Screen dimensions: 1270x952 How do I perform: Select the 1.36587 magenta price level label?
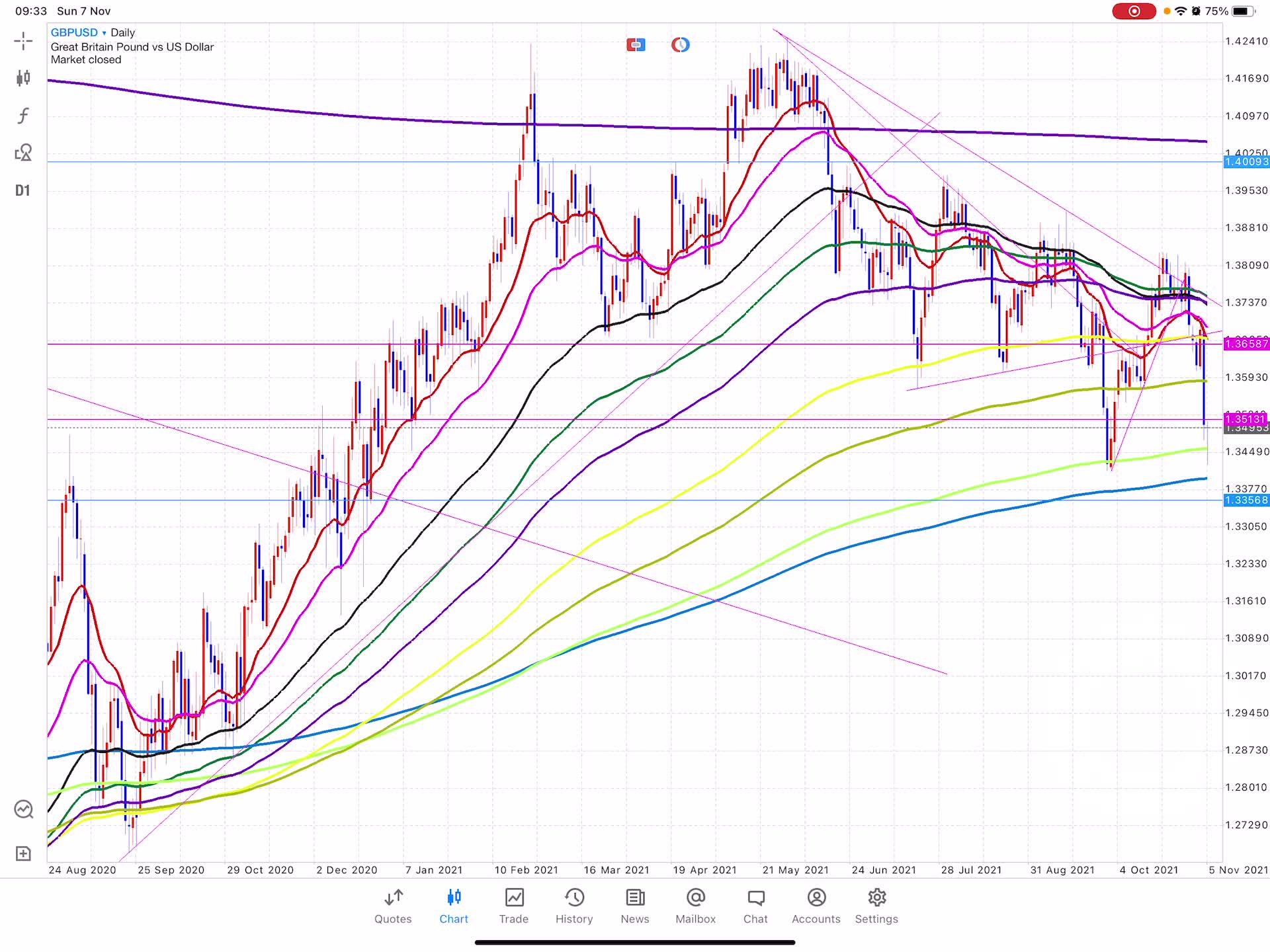pos(1246,344)
